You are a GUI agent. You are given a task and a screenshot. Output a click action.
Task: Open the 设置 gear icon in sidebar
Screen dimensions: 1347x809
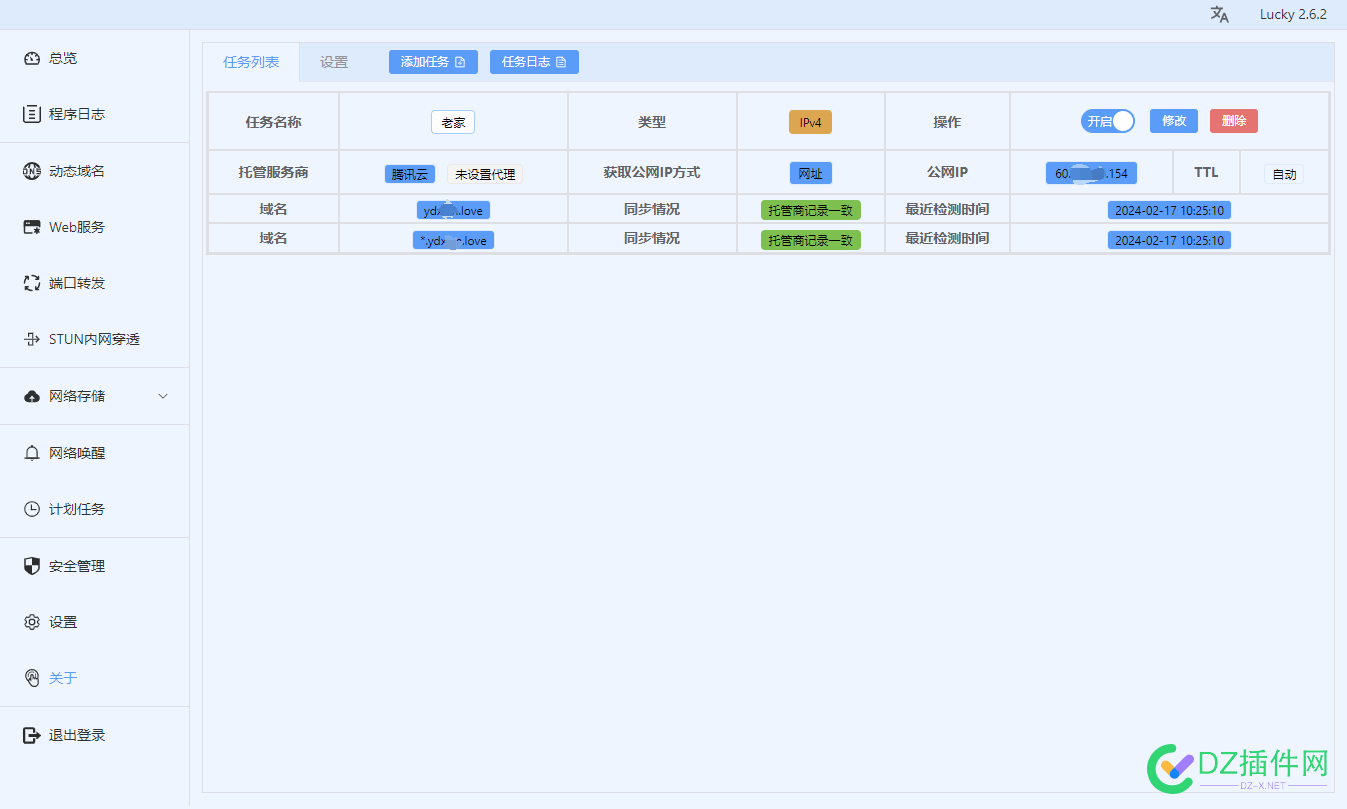[31, 622]
